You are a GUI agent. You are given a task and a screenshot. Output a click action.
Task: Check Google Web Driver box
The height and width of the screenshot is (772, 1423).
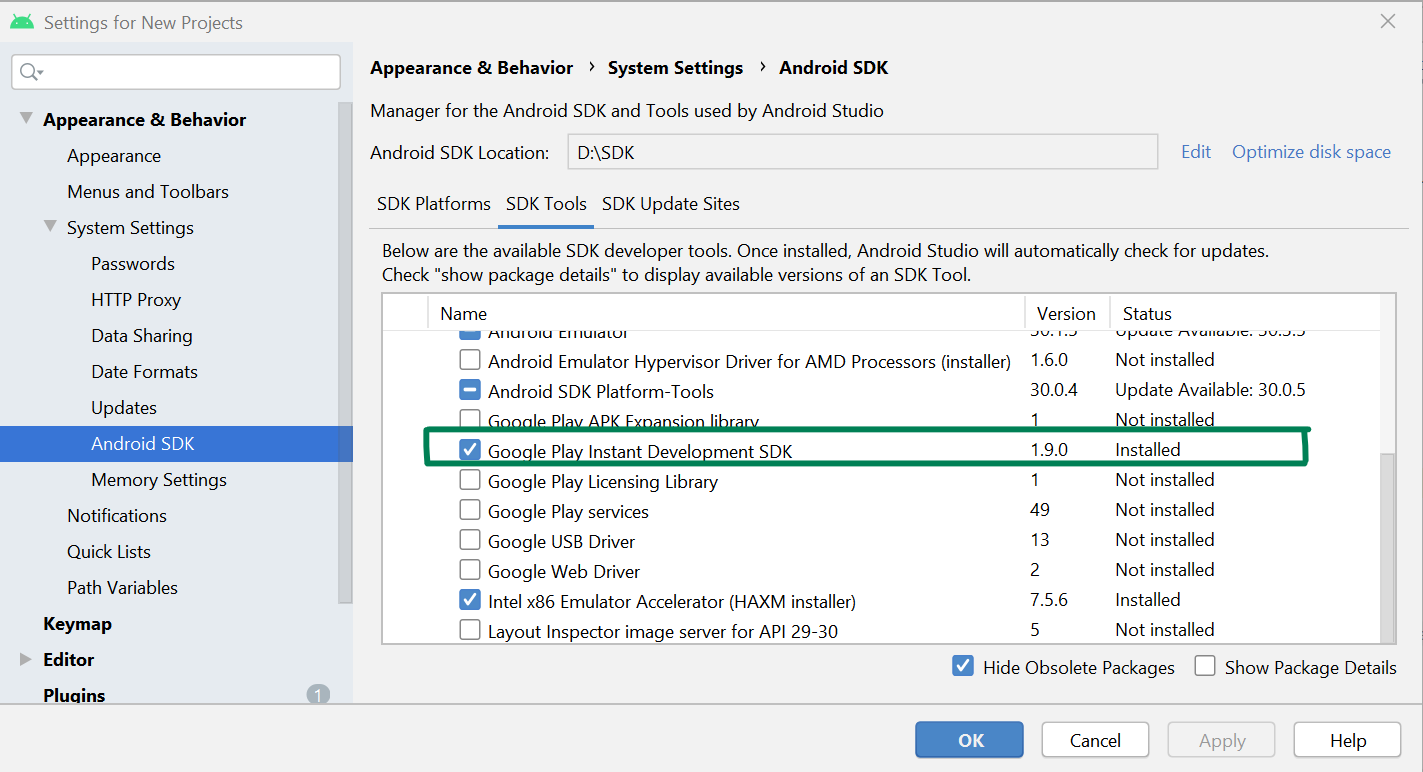(x=469, y=570)
